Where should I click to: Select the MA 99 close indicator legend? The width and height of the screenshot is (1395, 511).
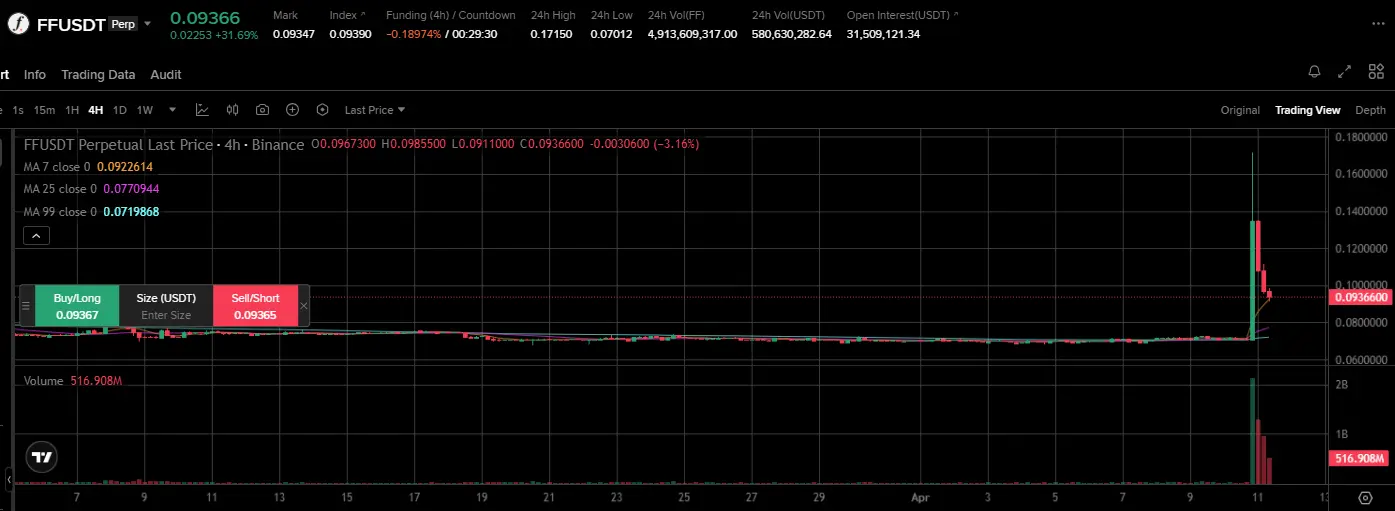click(91, 212)
